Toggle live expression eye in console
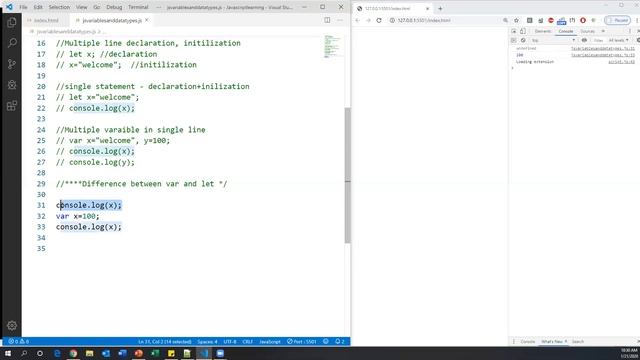This screenshot has width=640, height=360. (584, 40)
